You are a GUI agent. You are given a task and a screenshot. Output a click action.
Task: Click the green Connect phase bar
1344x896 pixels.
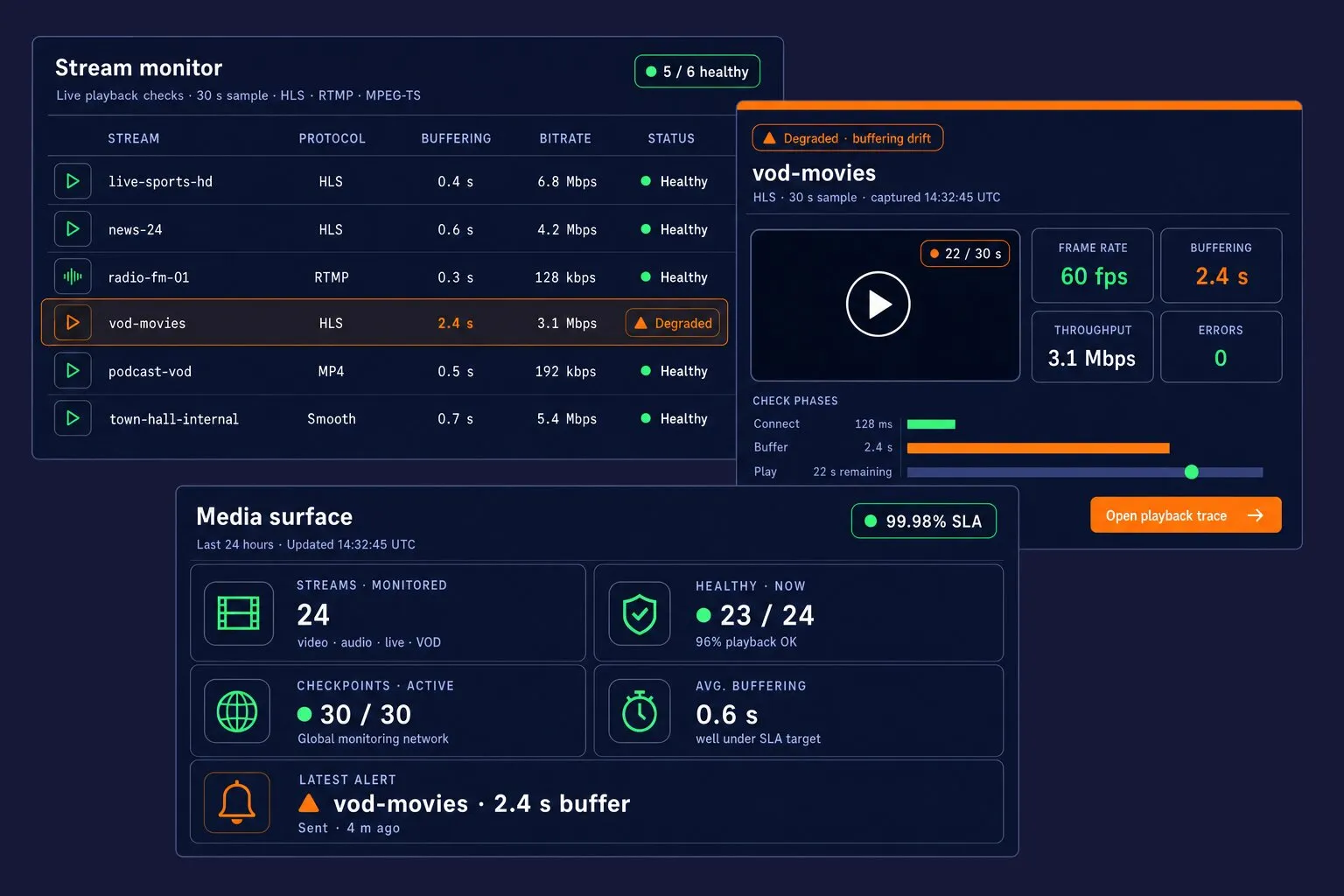click(931, 424)
